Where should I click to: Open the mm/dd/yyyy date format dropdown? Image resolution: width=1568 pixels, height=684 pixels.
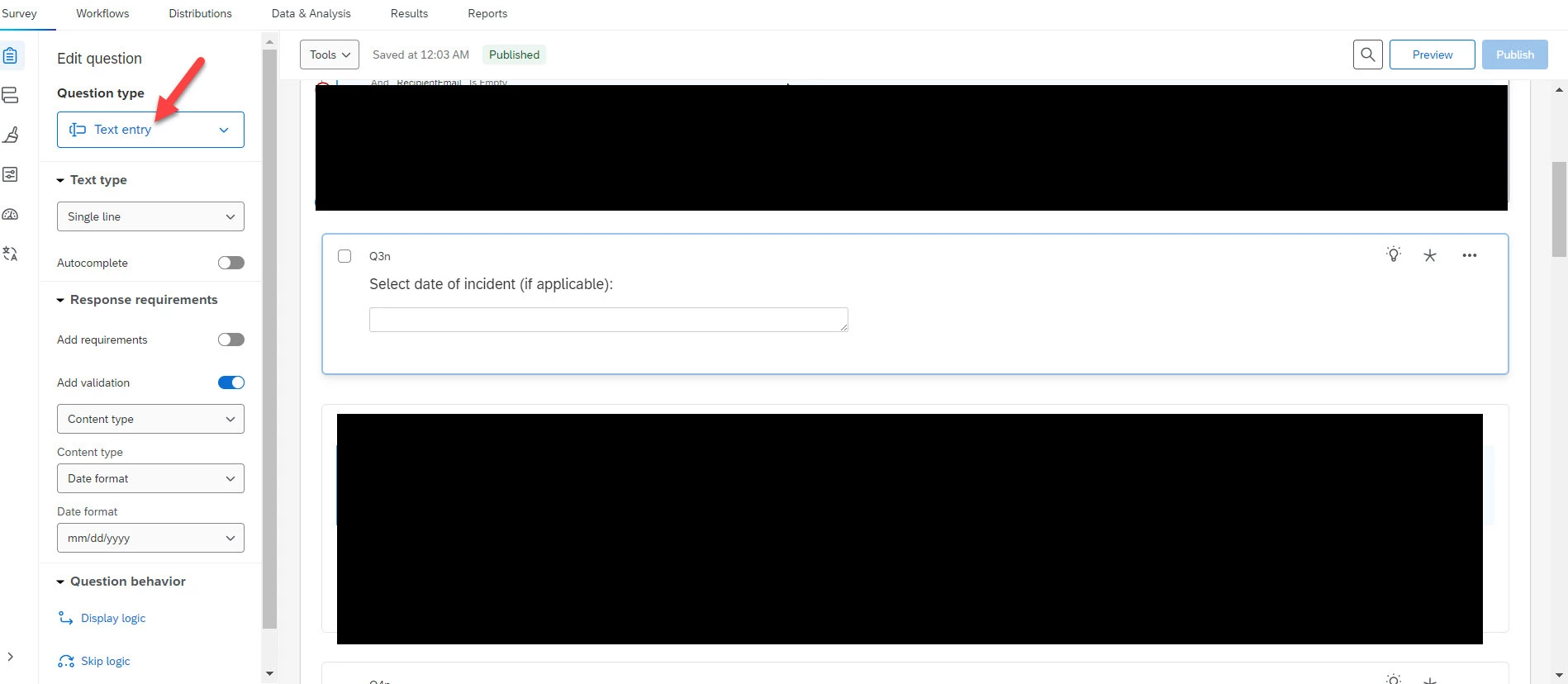(x=150, y=538)
